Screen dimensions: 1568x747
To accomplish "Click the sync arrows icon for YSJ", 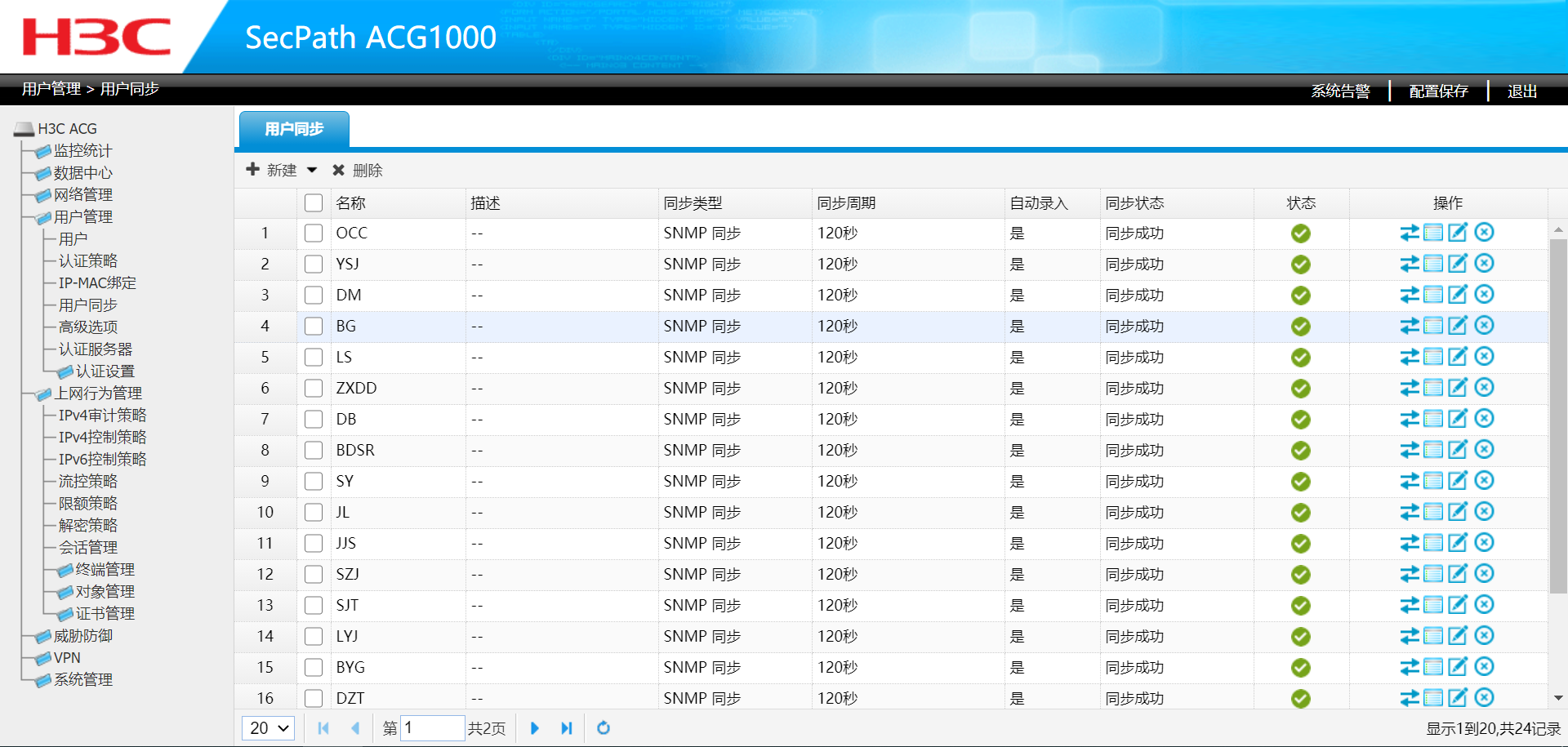I will coord(1410,264).
